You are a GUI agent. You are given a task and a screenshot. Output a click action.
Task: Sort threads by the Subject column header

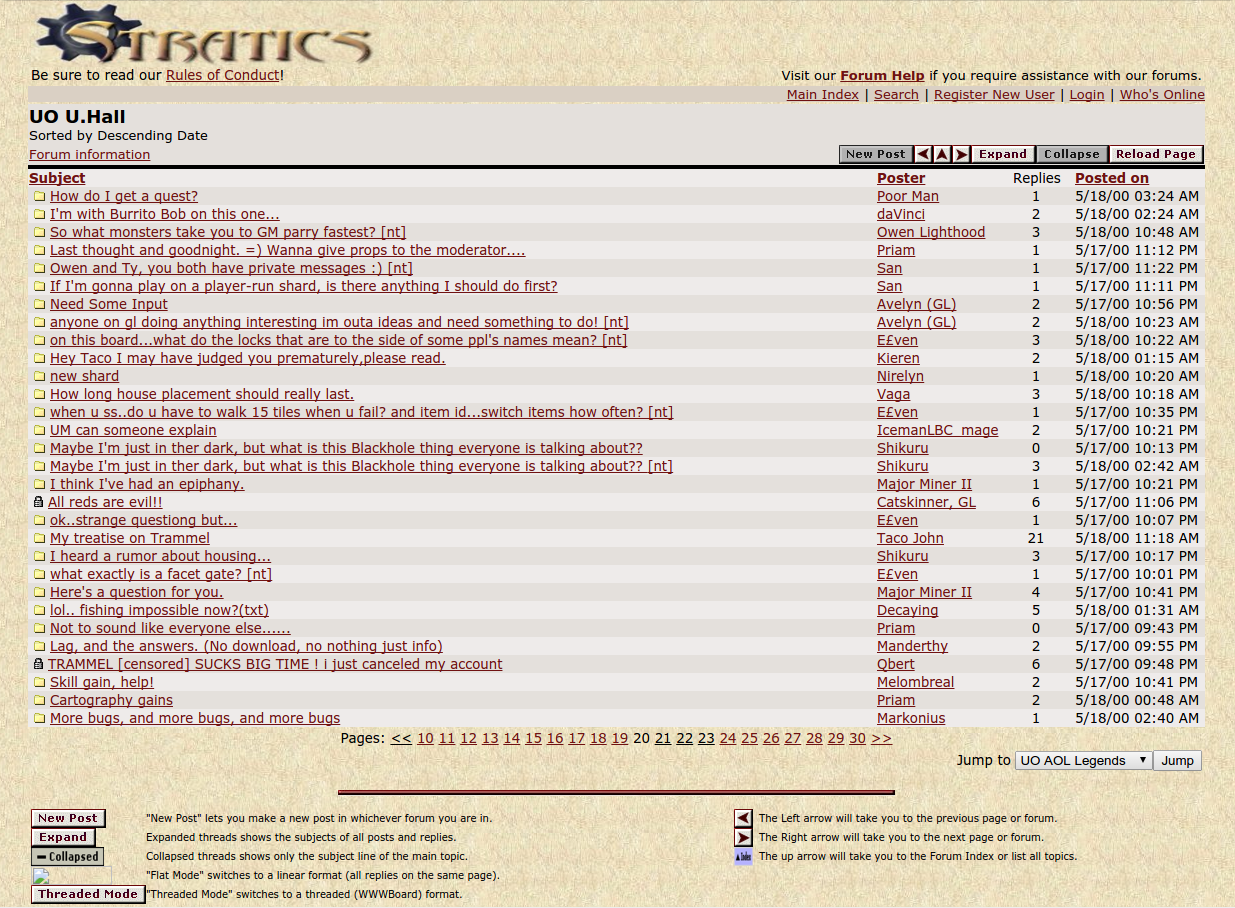[57, 178]
